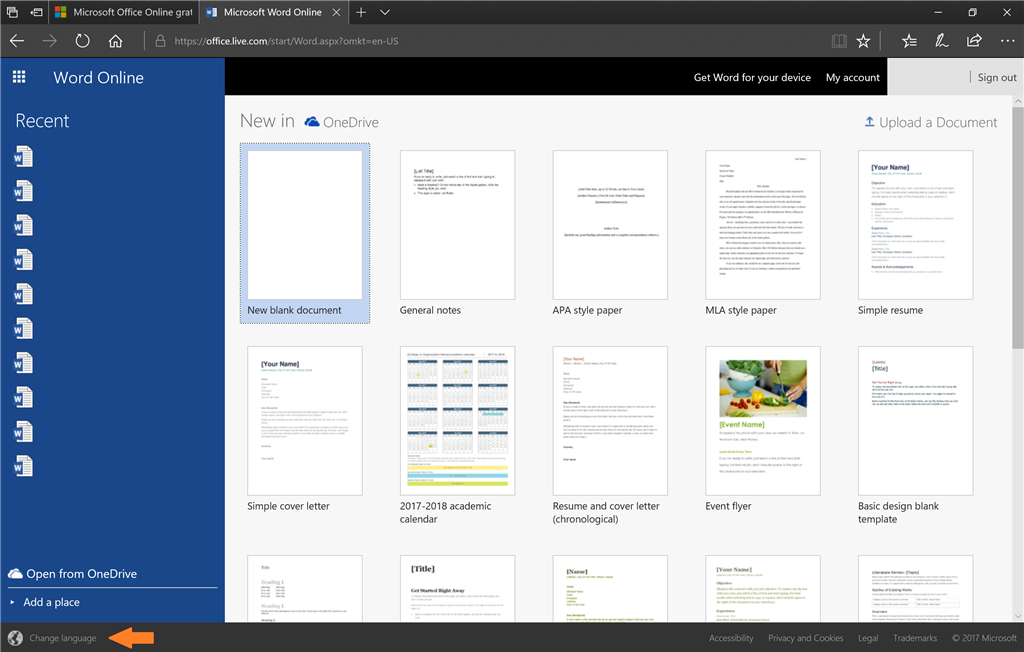The image size is (1024, 652).
Task: Click the site lock icon in address bar
Action: tap(160, 41)
